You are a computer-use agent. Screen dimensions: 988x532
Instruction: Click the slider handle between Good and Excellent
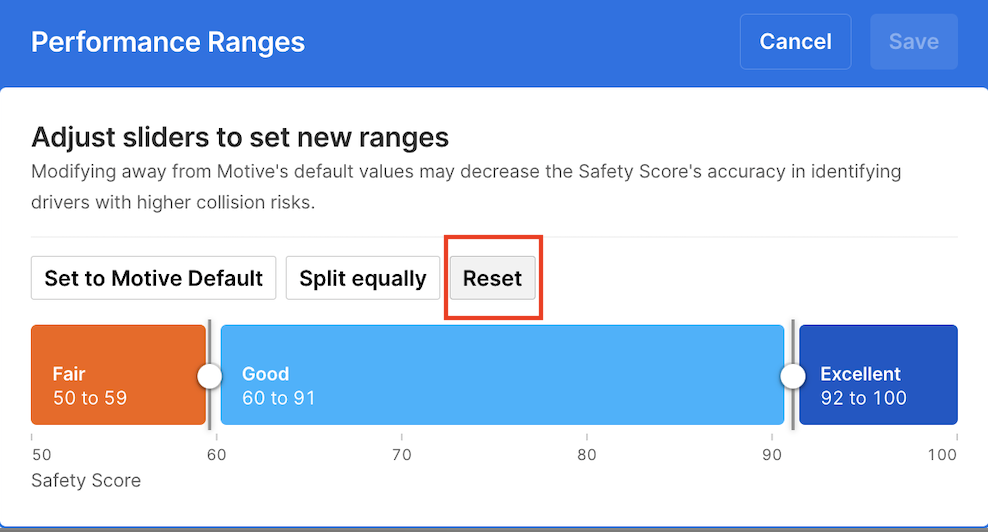pos(792,376)
